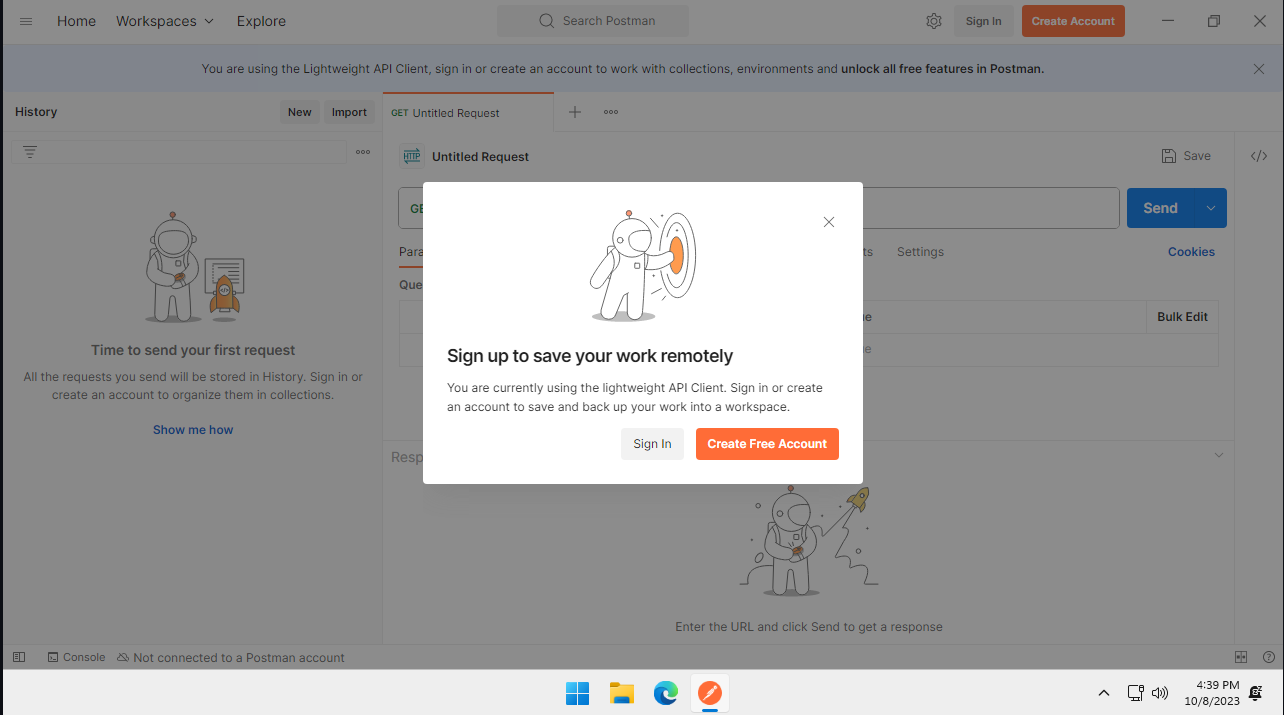Click the code snippet icon
The image size is (1284, 715).
point(1259,156)
